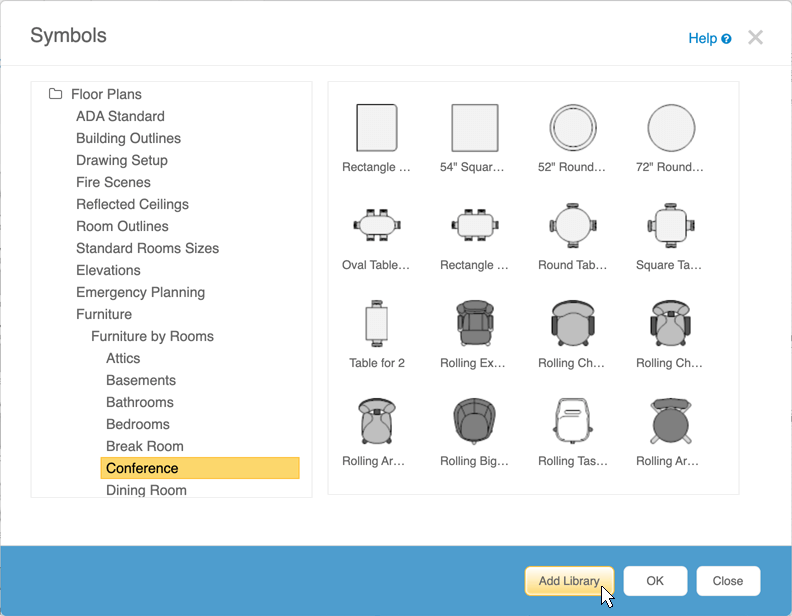This screenshot has width=792, height=616.
Task: Select Emergency Planning category
Action: coord(140,292)
